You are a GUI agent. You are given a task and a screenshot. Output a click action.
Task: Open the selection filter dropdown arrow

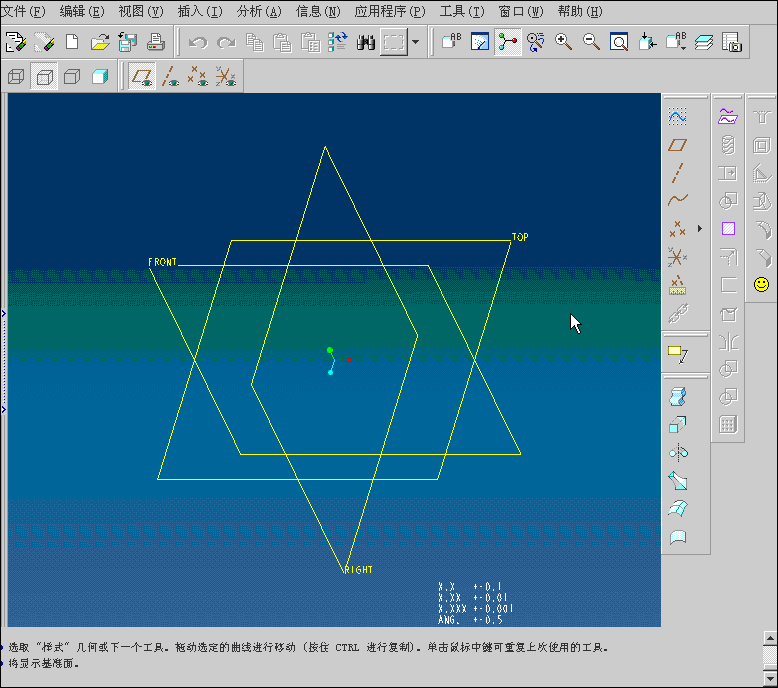click(416, 42)
